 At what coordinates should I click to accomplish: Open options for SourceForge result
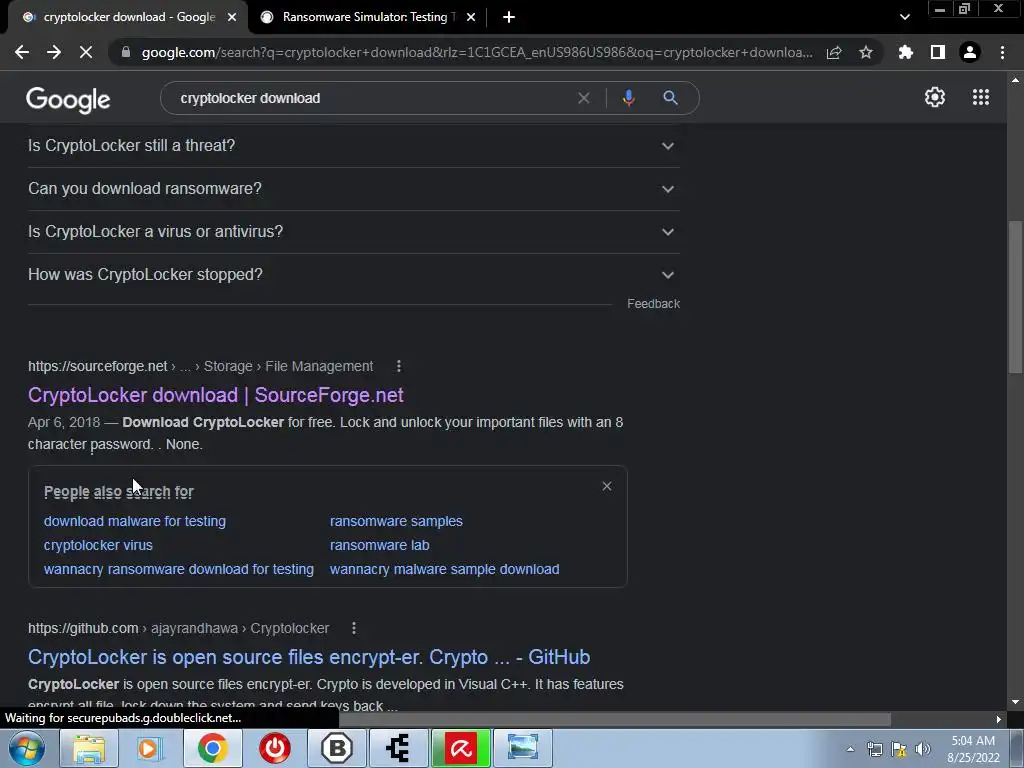398,366
